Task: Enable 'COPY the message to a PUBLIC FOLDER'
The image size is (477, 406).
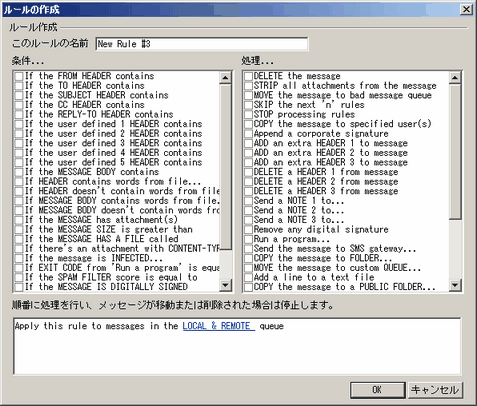Action: point(248,287)
